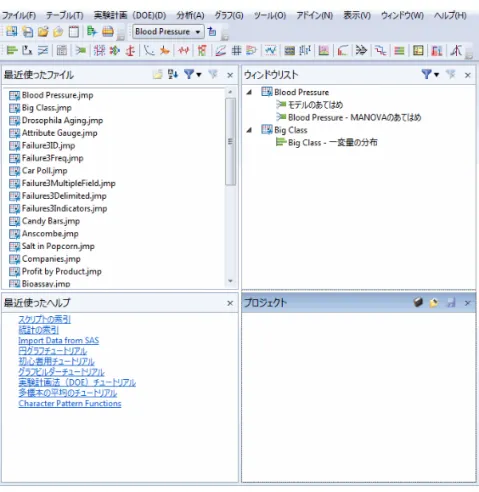Open the Fit Y by X toolbar icon
This screenshot has width=479, height=492.
pos(27,51)
